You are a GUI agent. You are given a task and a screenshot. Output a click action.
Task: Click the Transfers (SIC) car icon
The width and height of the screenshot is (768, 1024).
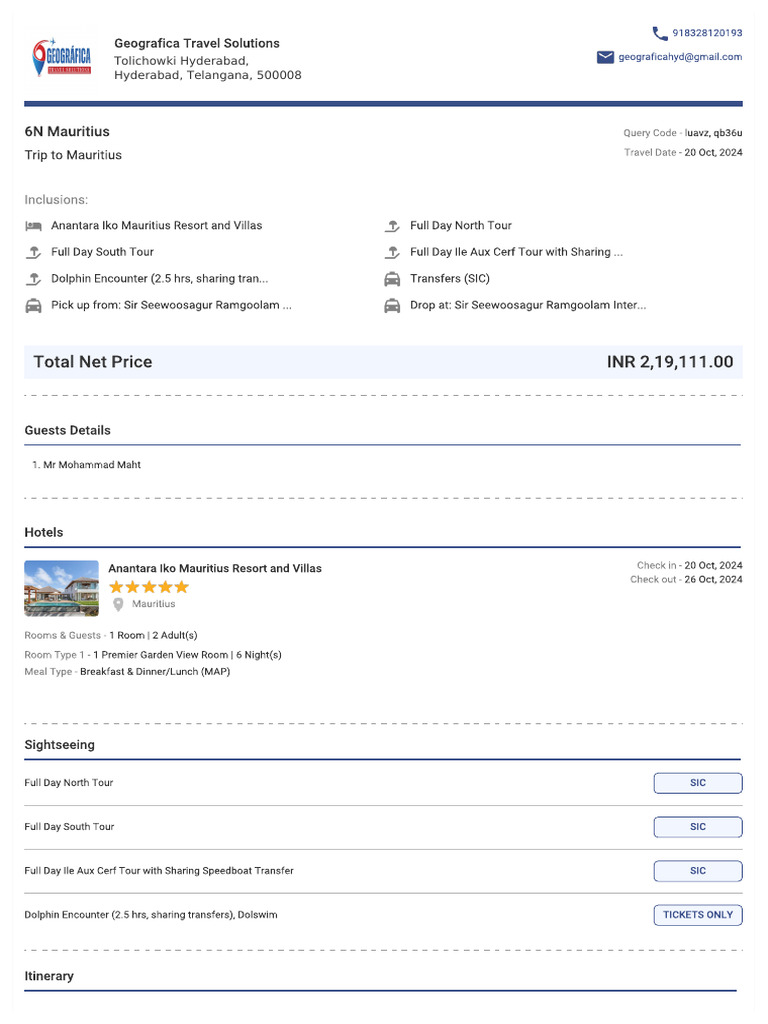[x=392, y=279]
